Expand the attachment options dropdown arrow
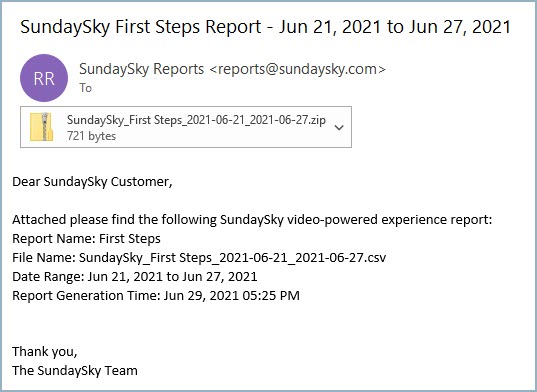 click(339, 128)
